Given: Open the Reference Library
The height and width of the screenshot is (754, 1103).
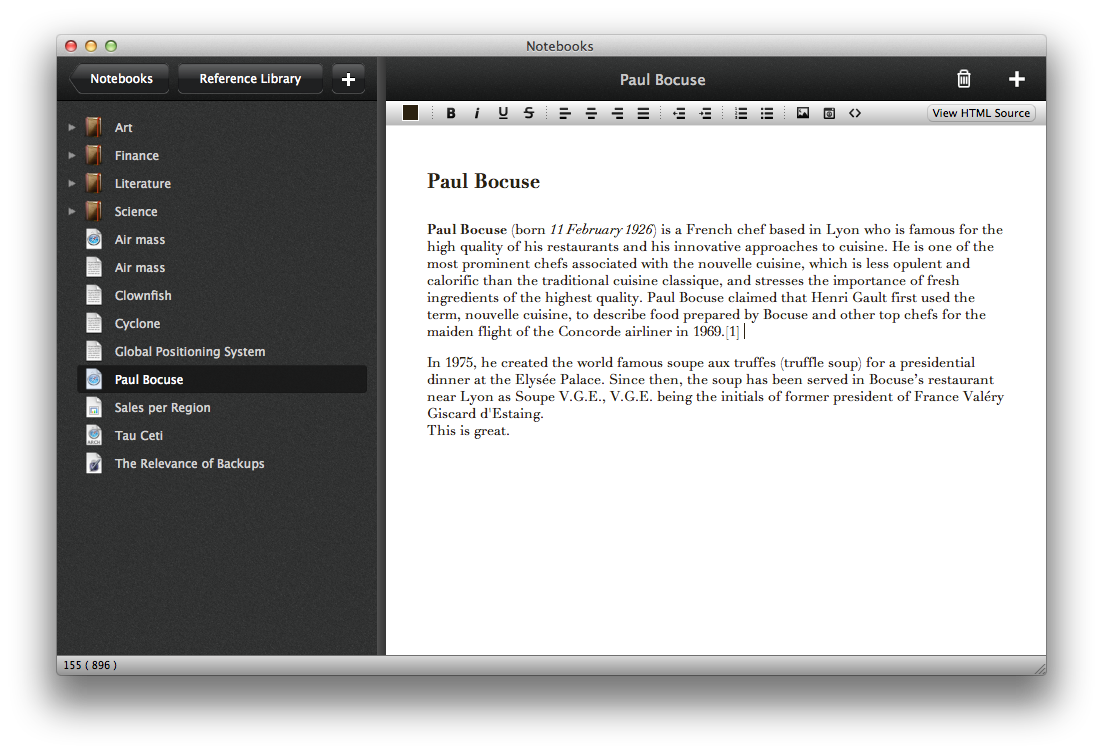Looking at the screenshot, I should point(250,79).
